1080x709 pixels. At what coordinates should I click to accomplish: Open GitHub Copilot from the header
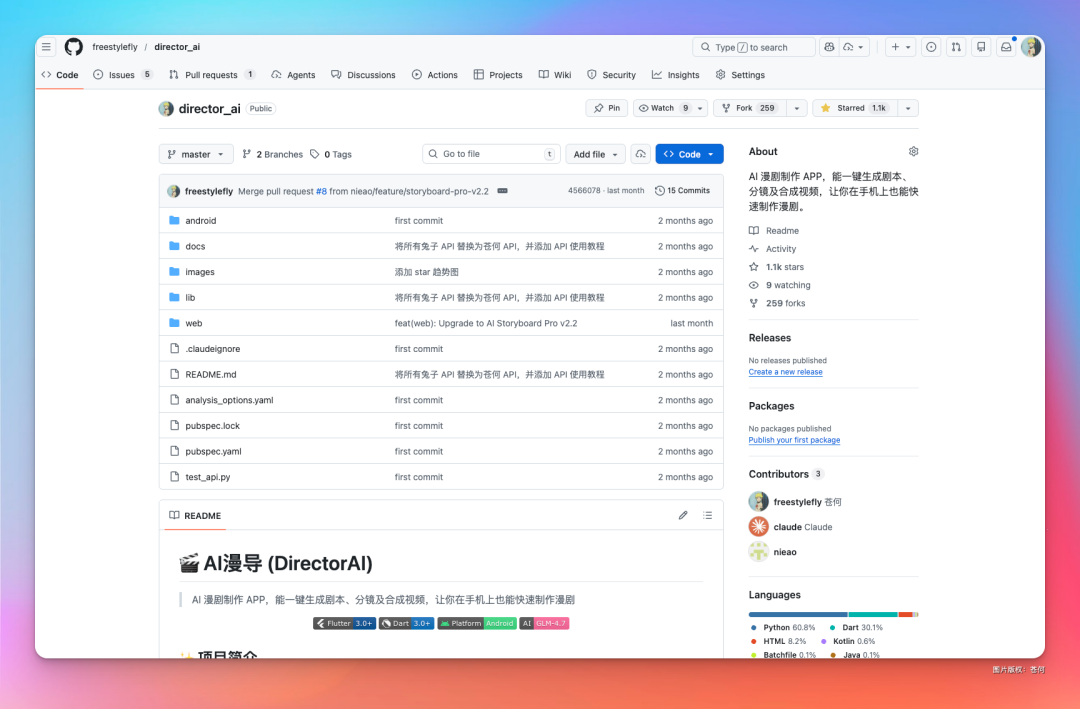point(829,47)
